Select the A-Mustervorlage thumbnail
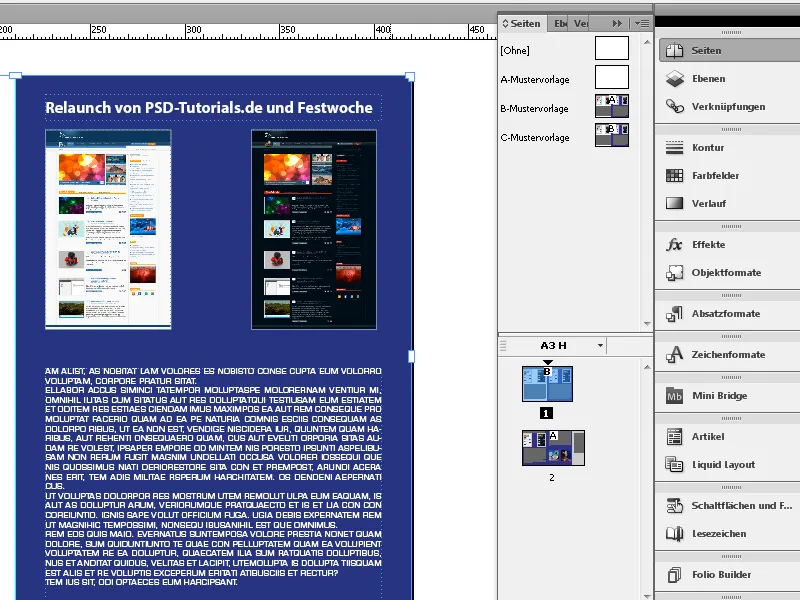The image size is (800, 600). click(612, 77)
